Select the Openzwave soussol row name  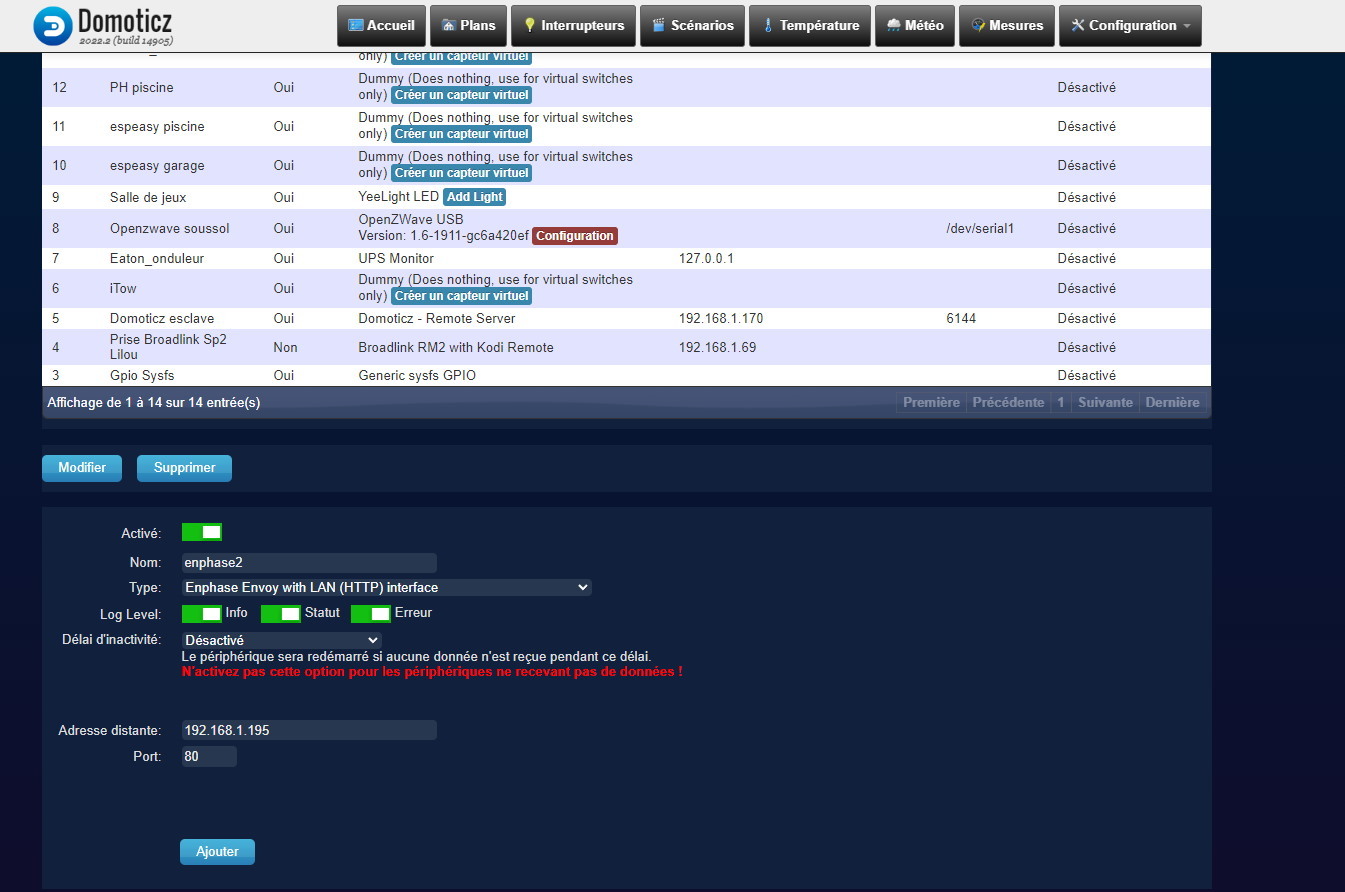[170, 229]
